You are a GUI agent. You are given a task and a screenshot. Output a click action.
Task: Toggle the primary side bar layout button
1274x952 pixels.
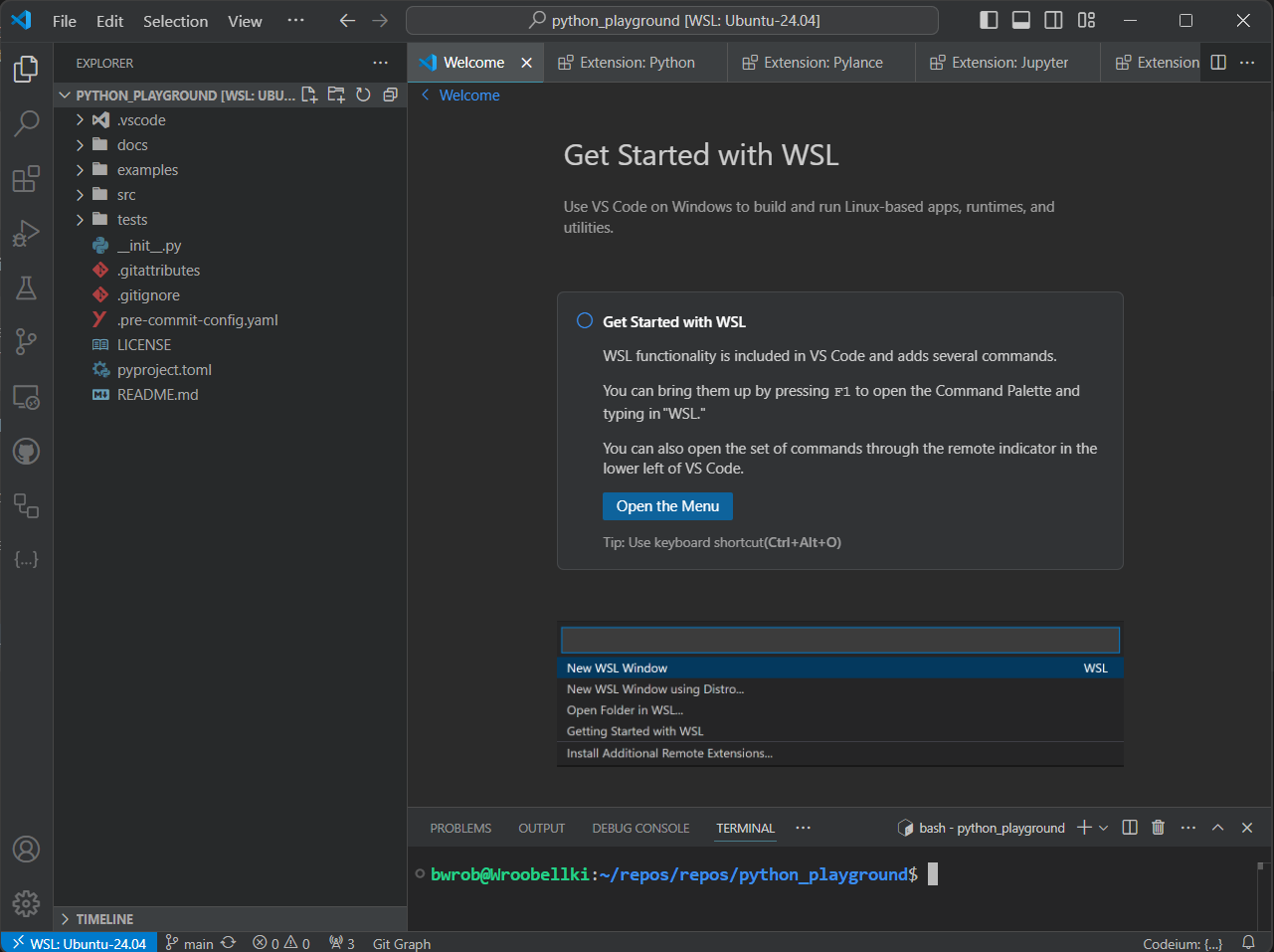click(x=989, y=20)
